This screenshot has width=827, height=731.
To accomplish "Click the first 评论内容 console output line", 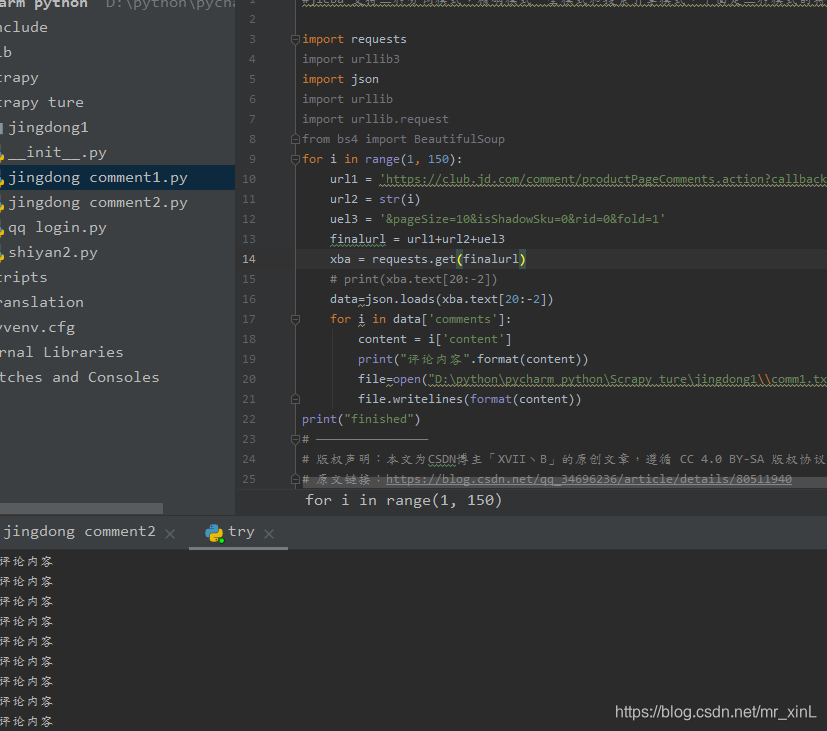I will pyautogui.click(x=26, y=562).
